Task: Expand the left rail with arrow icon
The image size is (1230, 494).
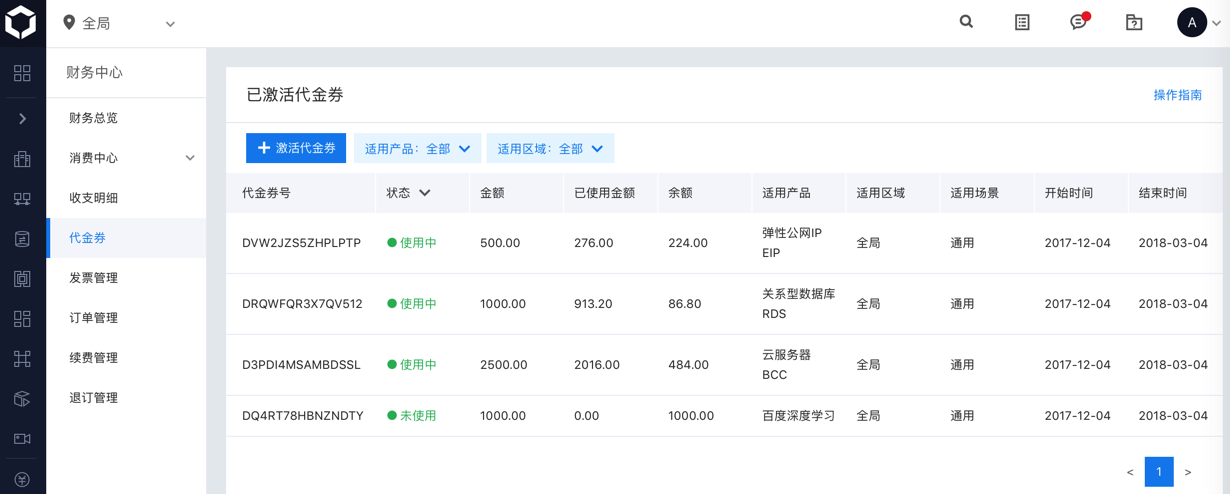Action: coord(22,118)
